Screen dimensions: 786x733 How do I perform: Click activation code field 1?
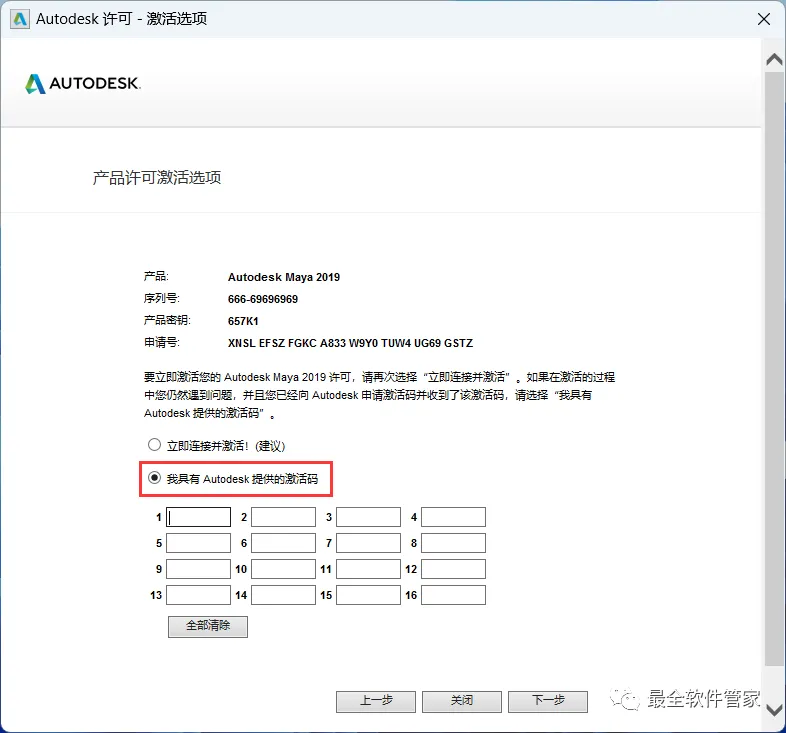[x=199, y=517]
